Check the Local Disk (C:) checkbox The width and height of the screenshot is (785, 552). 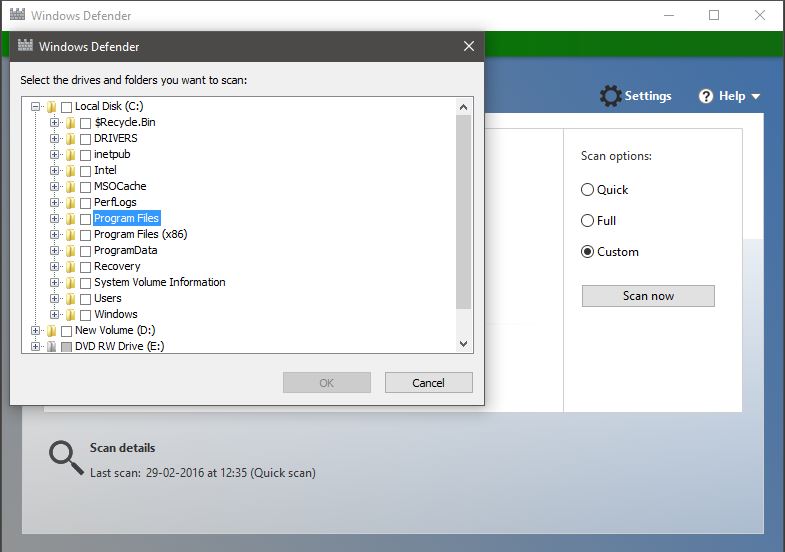(x=67, y=107)
